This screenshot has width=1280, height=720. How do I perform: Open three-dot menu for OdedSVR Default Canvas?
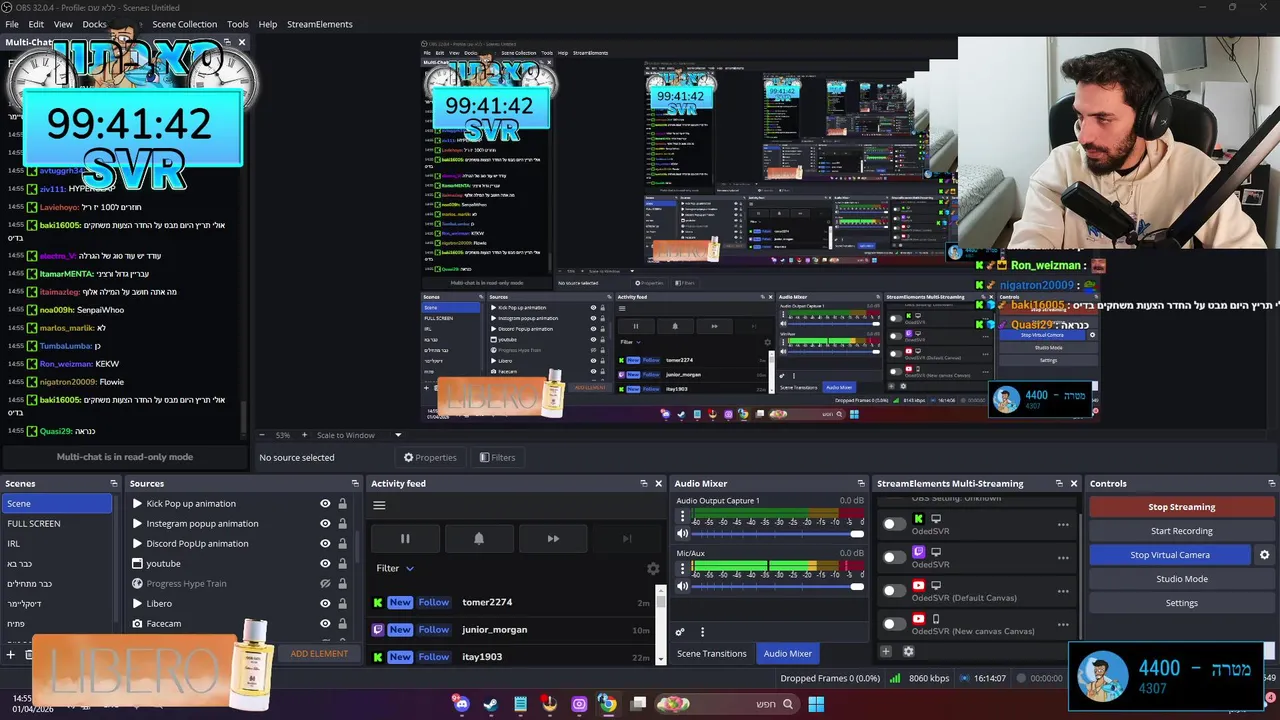click(x=1063, y=591)
